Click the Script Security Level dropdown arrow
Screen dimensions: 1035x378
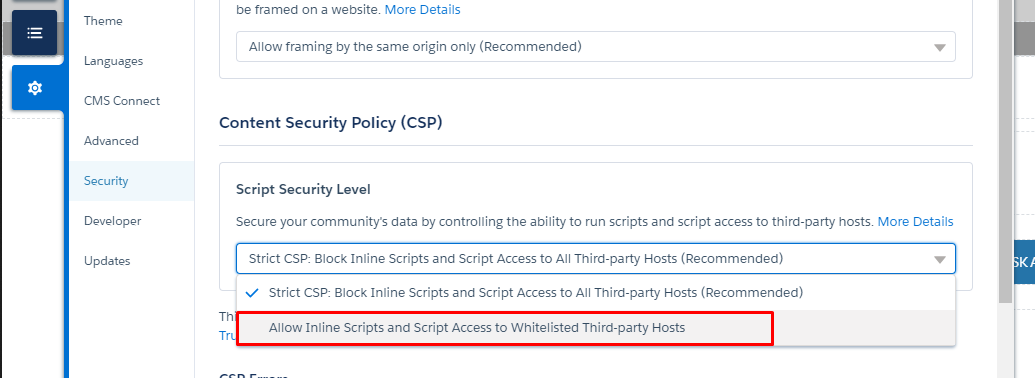[940, 259]
